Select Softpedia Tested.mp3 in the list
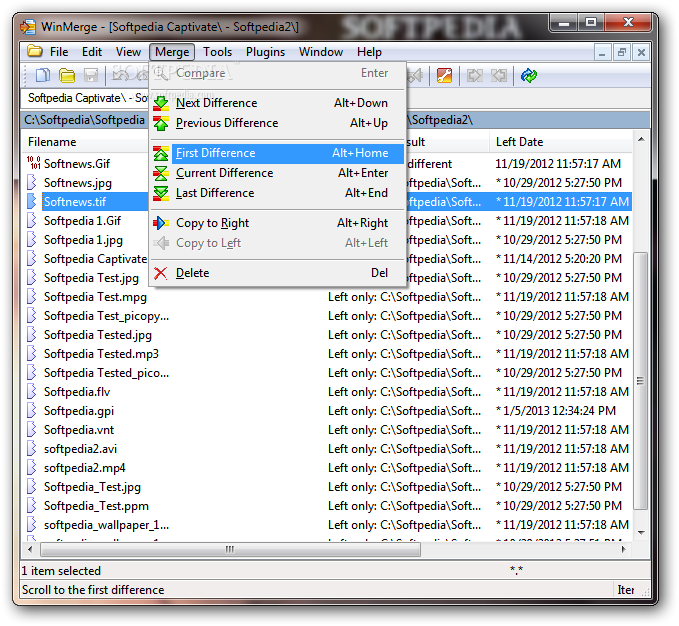The image size is (679, 626). click(101, 354)
